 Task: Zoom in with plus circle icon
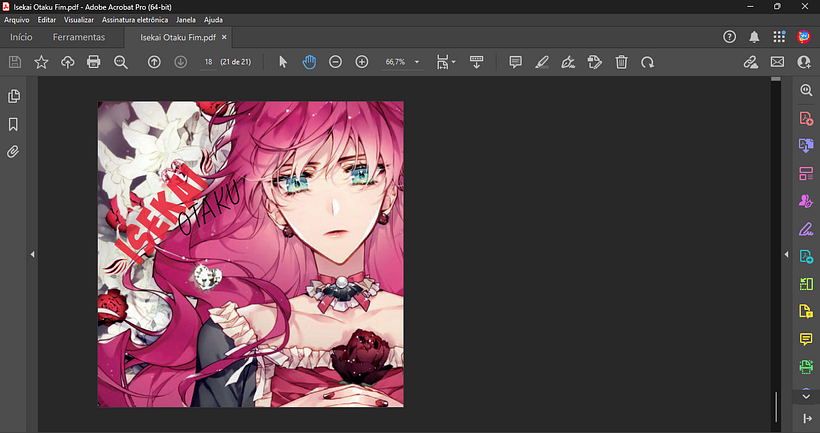[x=362, y=62]
